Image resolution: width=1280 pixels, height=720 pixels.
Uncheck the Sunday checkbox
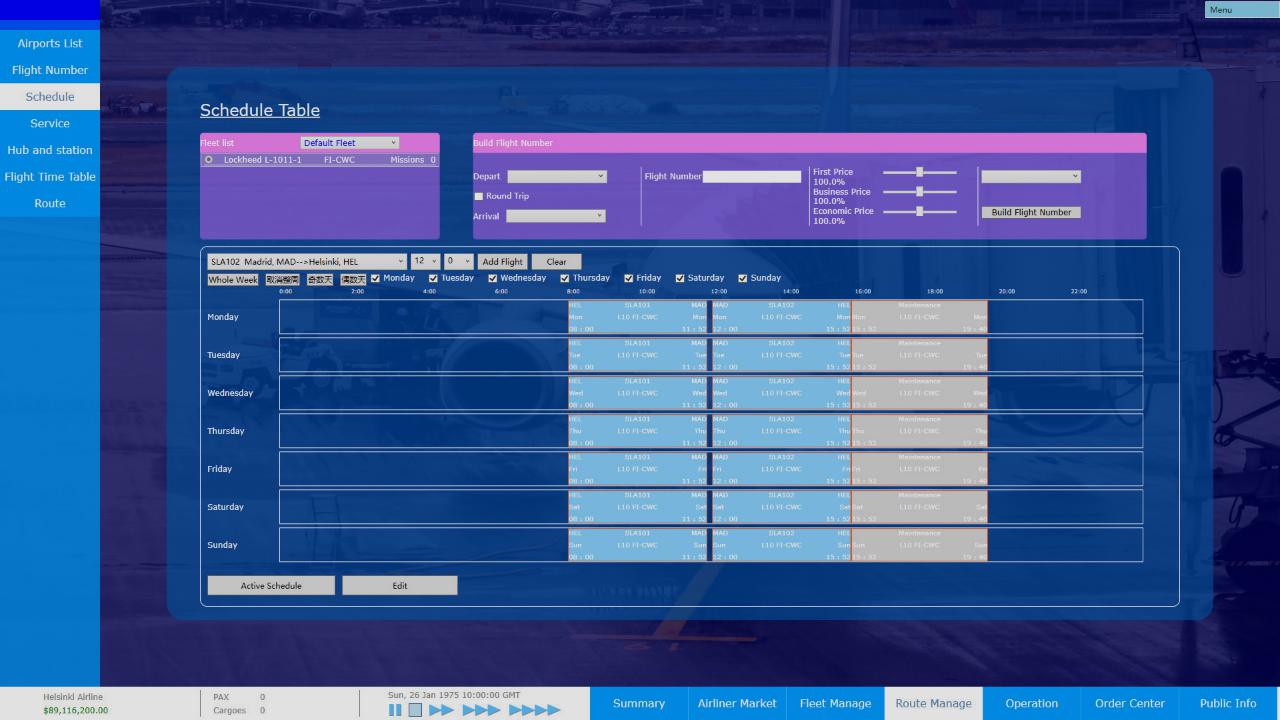click(x=742, y=278)
